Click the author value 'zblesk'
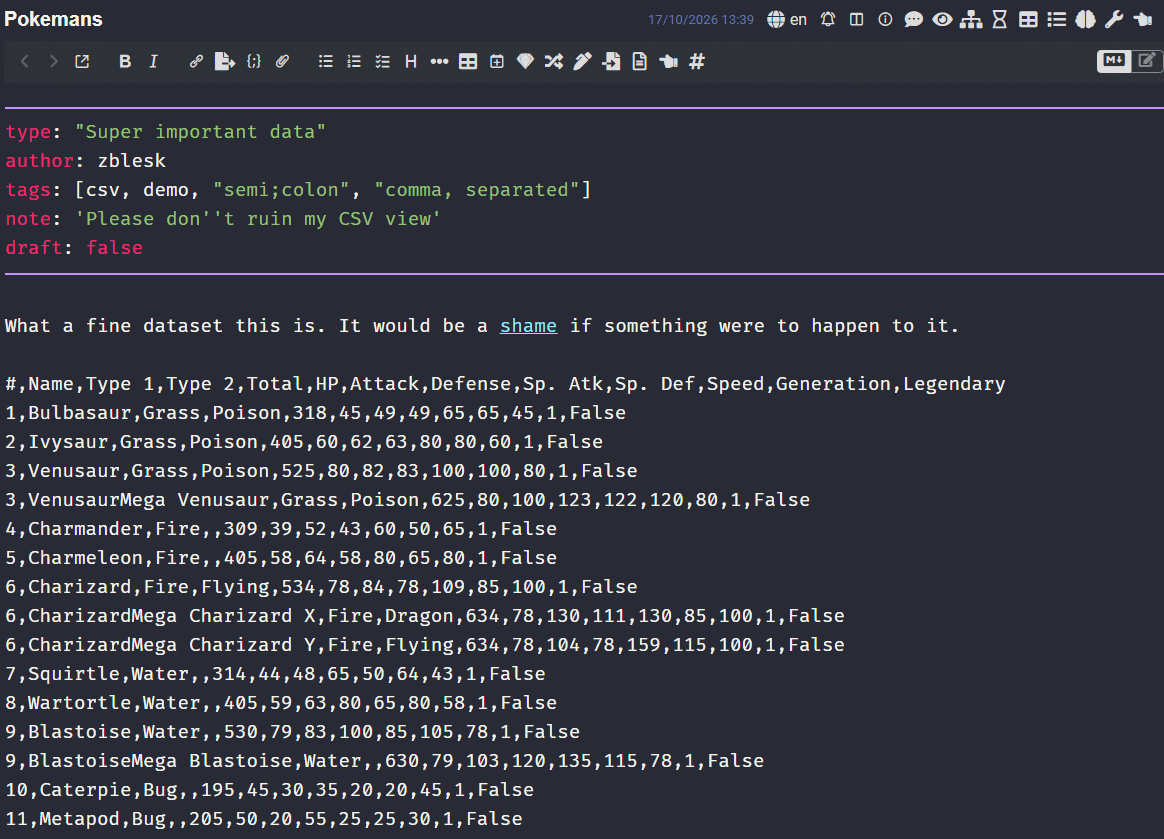This screenshot has height=839, width=1164. 131,161
